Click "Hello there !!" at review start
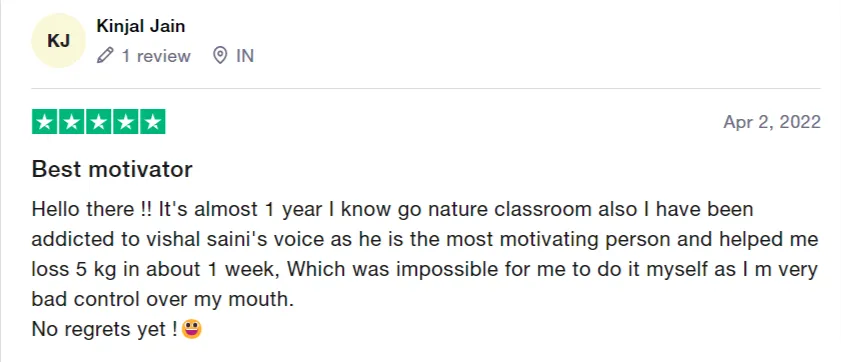Screen dimensions: 841x362 pos(92,209)
